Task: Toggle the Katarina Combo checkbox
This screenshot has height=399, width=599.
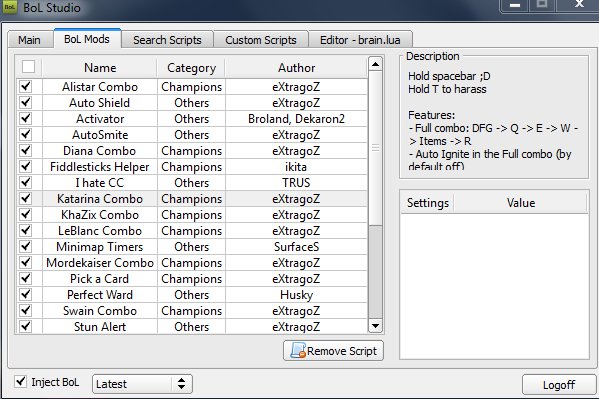Action: pyautogui.click(x=26, y=198)
